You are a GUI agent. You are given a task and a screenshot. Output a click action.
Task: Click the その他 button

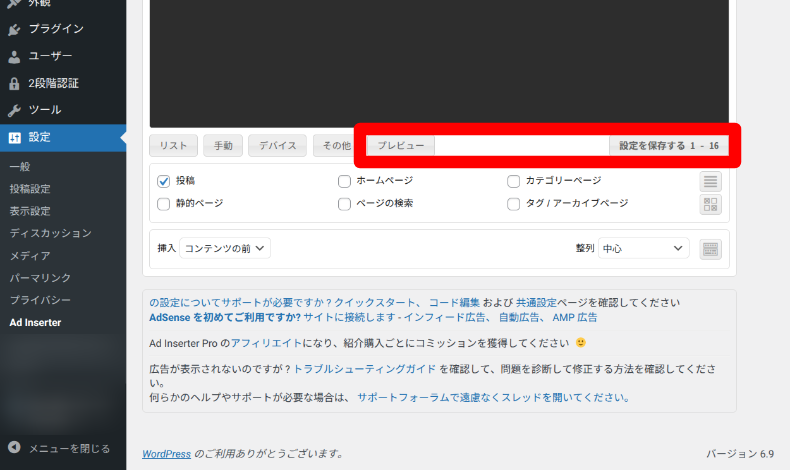[336, 146]
